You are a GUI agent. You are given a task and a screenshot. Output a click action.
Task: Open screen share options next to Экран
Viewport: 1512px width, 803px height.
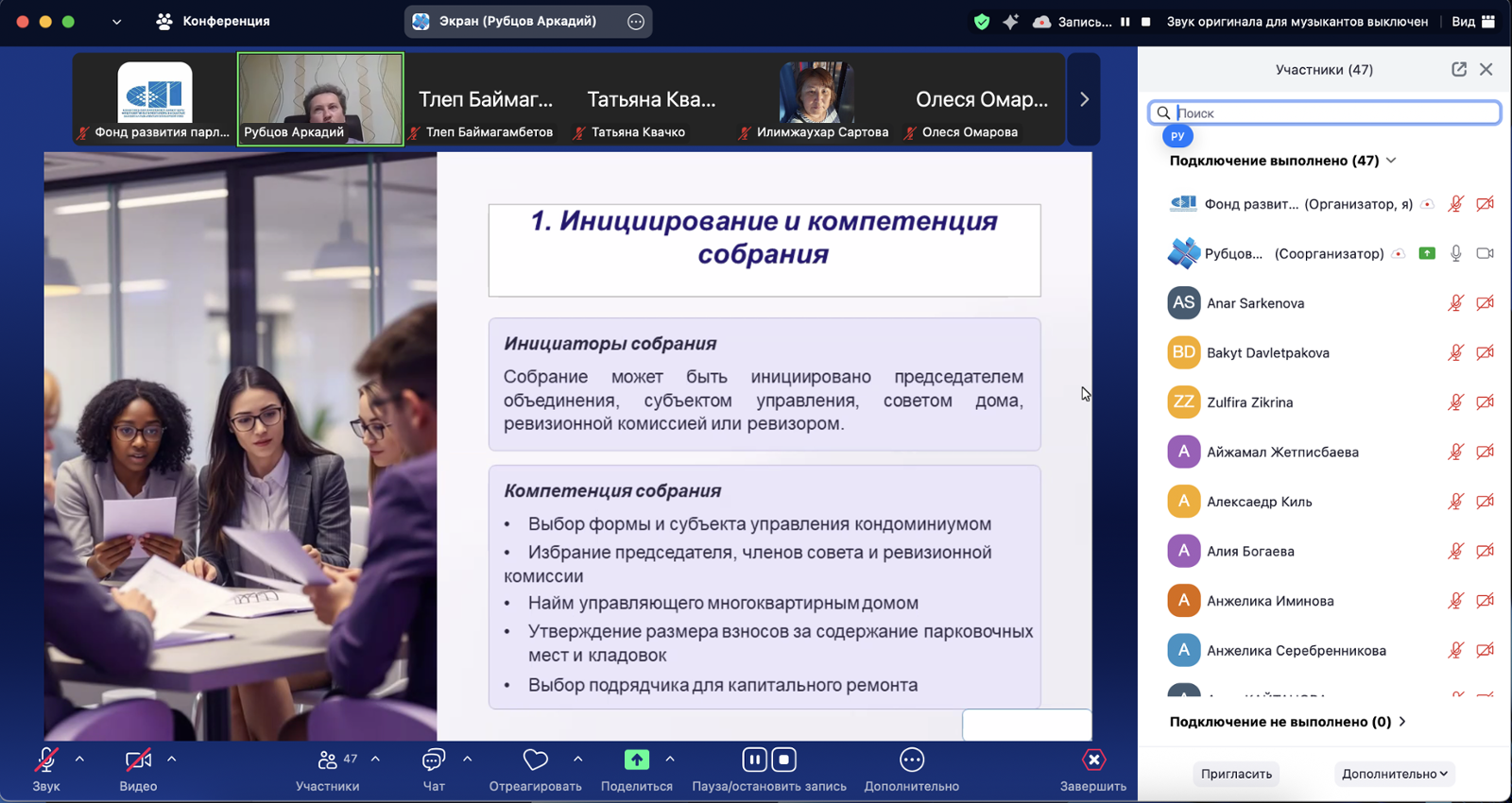point(636,22)
